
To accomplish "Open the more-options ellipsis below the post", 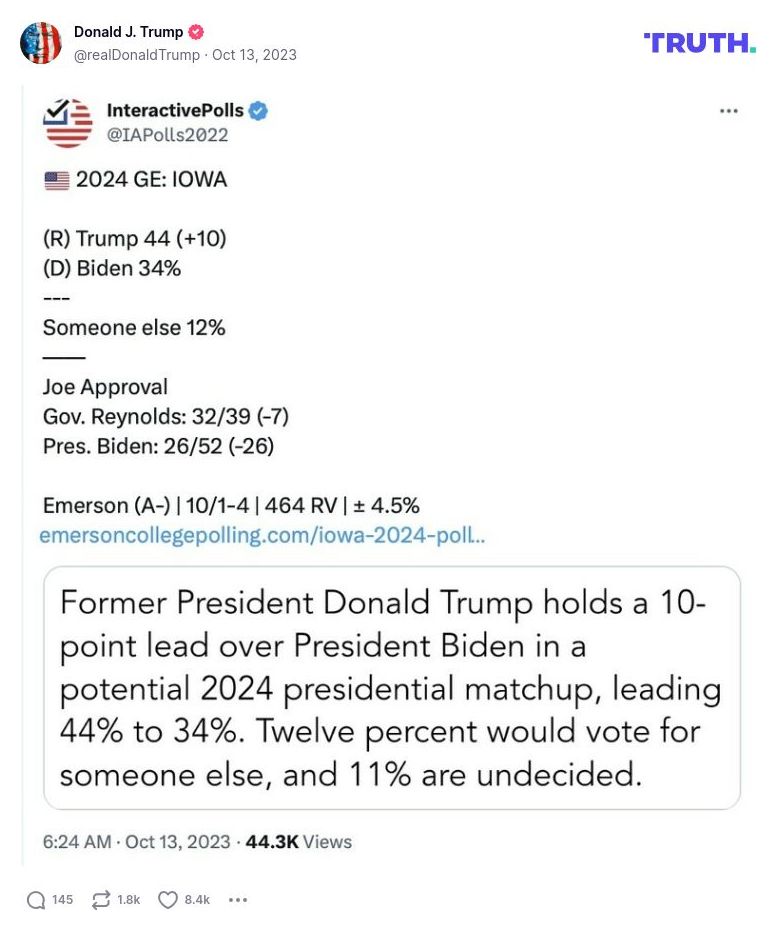I will point(238,900).
